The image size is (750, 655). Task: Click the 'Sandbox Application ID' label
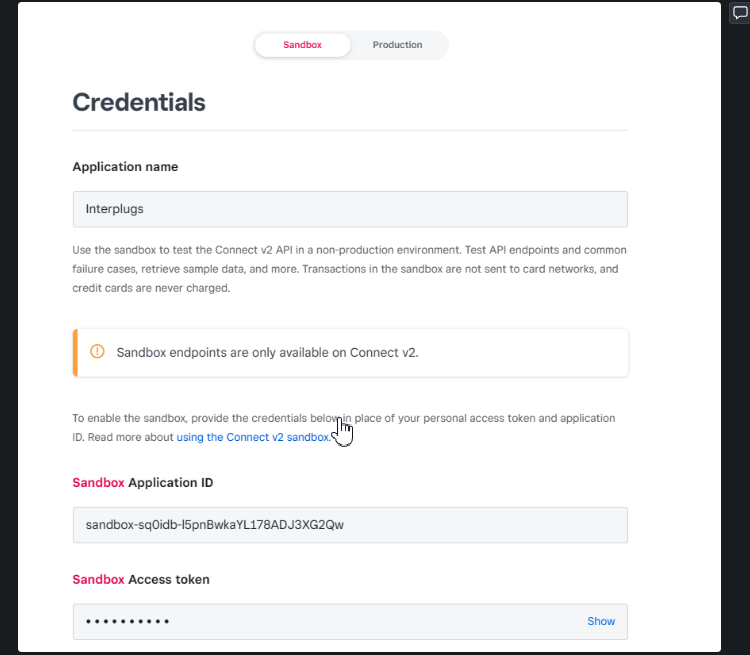click(x=142, y=483)
